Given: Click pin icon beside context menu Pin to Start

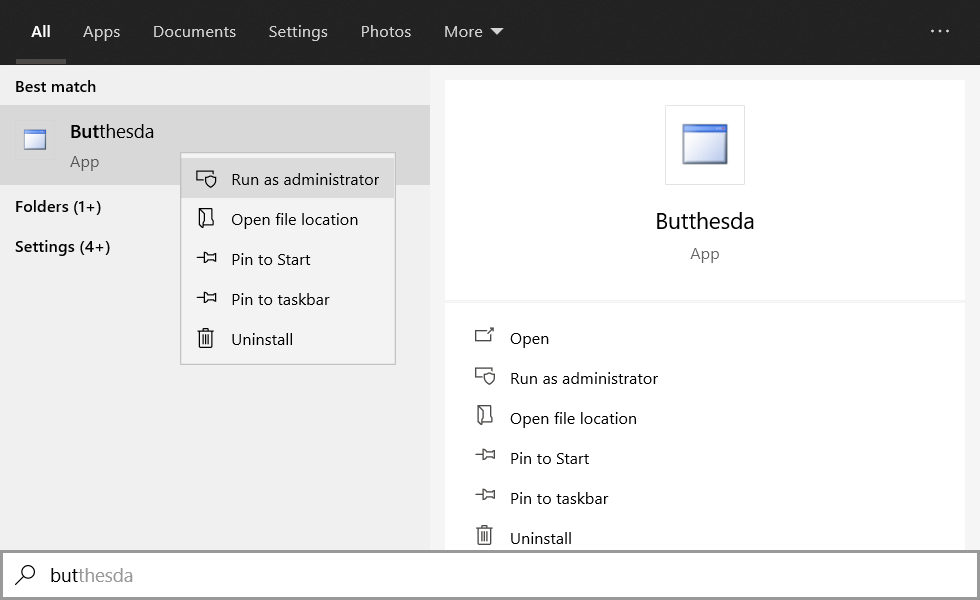Looking at the screenshot, I should click(x=206, y=258).
